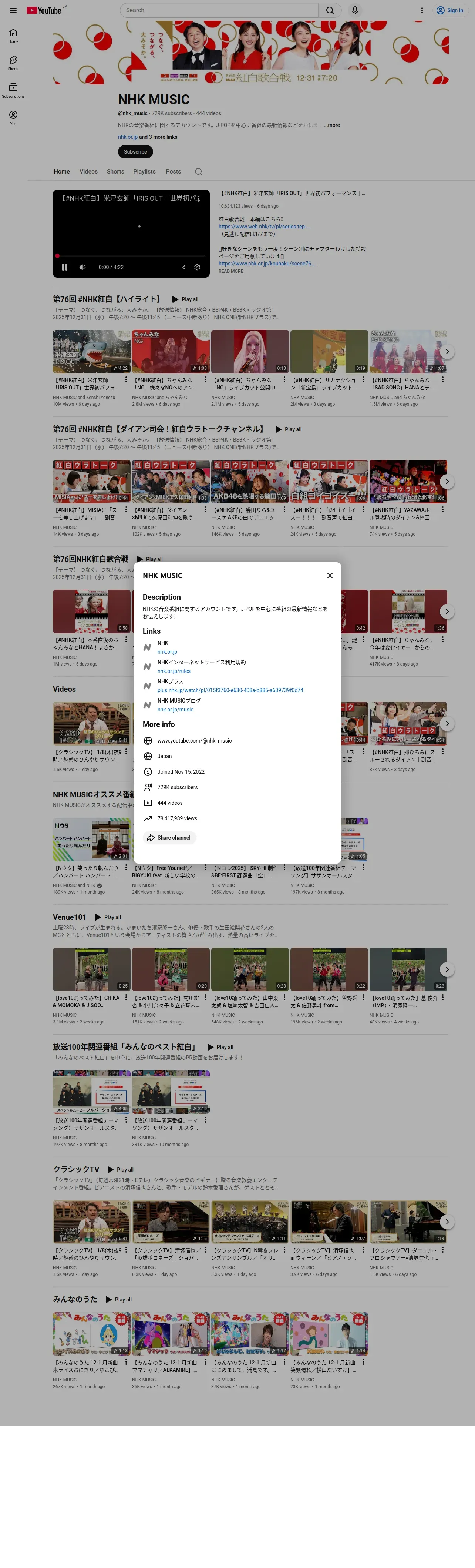This screenshot has width=475, height=1568.
Task: Open ちゃんみな SAD SONG video thumbnail
Action: (408, 352)
